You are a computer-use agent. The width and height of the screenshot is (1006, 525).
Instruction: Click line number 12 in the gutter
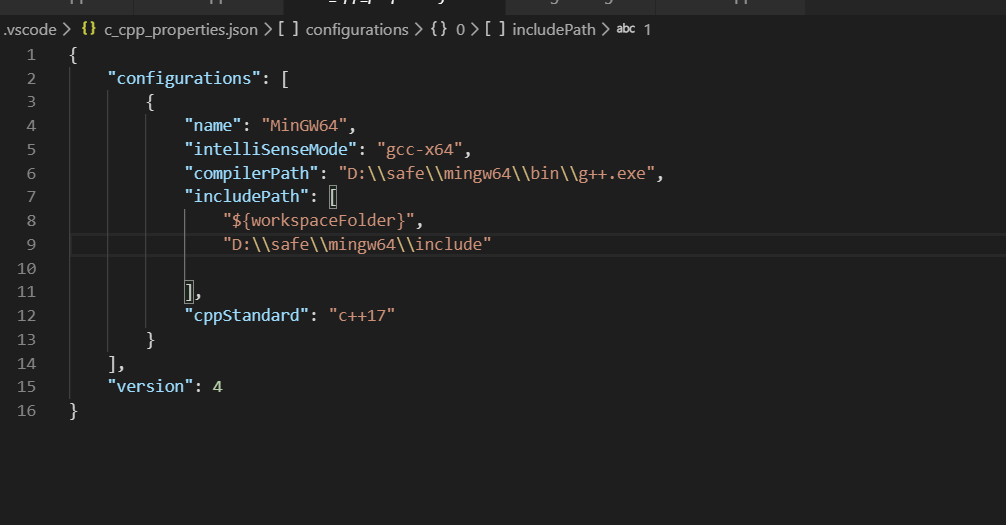[26, 316]
